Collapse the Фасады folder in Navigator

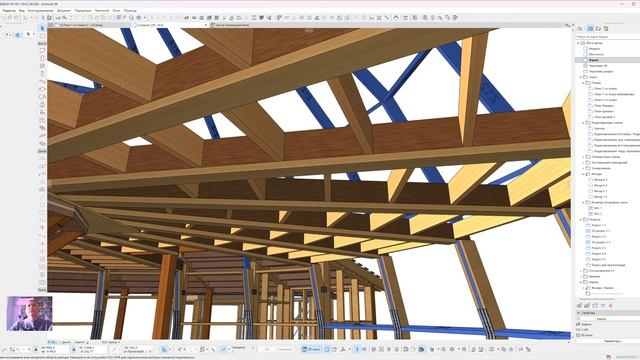coord(584,174)
